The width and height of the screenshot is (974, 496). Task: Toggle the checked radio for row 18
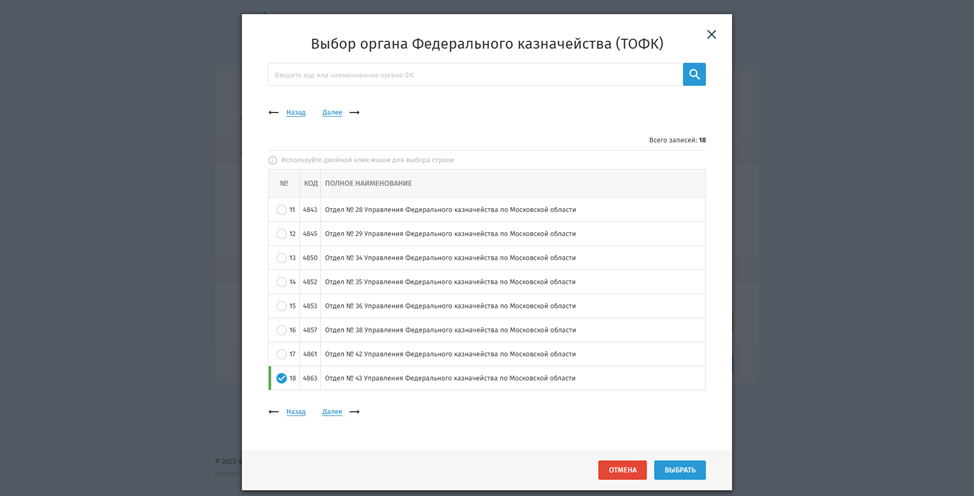[281, 378]
